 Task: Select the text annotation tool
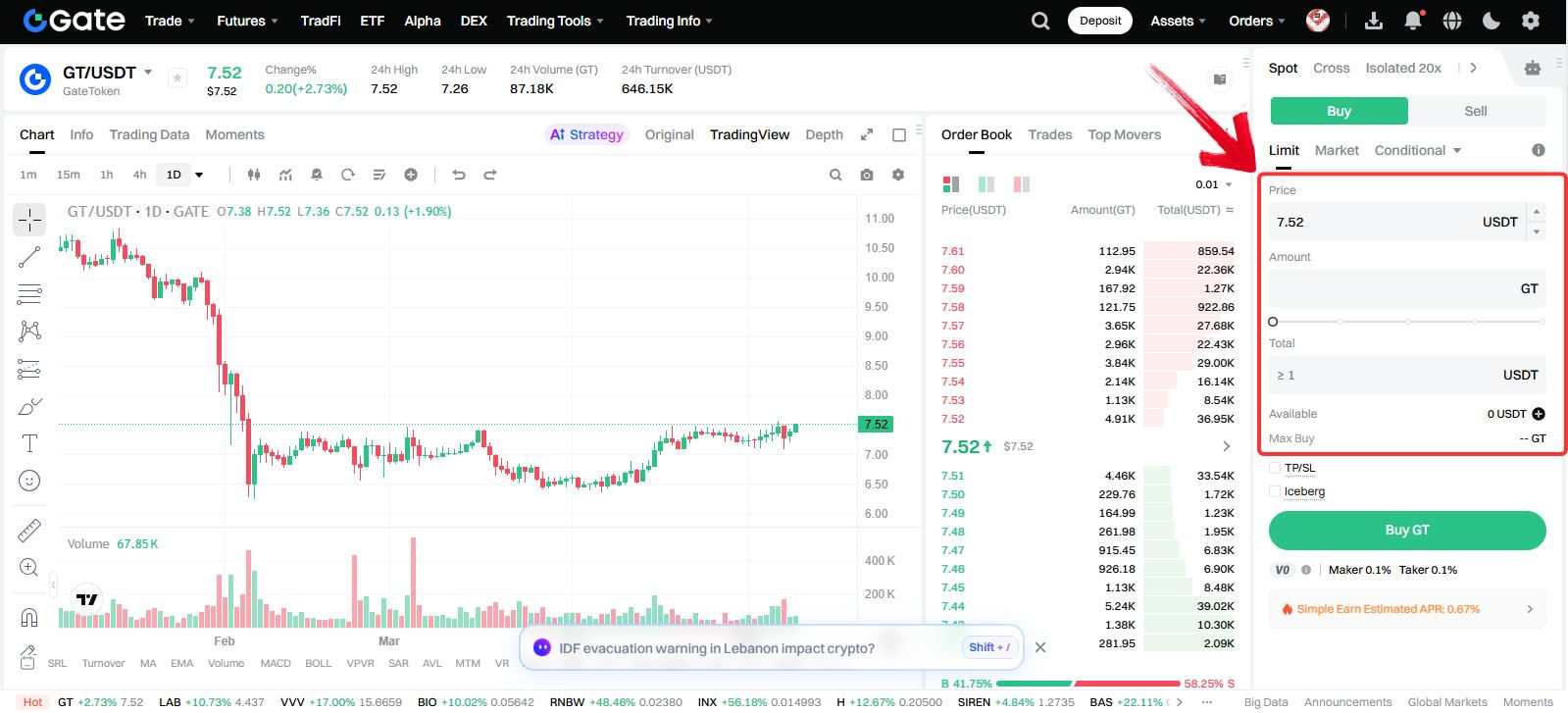[29, 443]
